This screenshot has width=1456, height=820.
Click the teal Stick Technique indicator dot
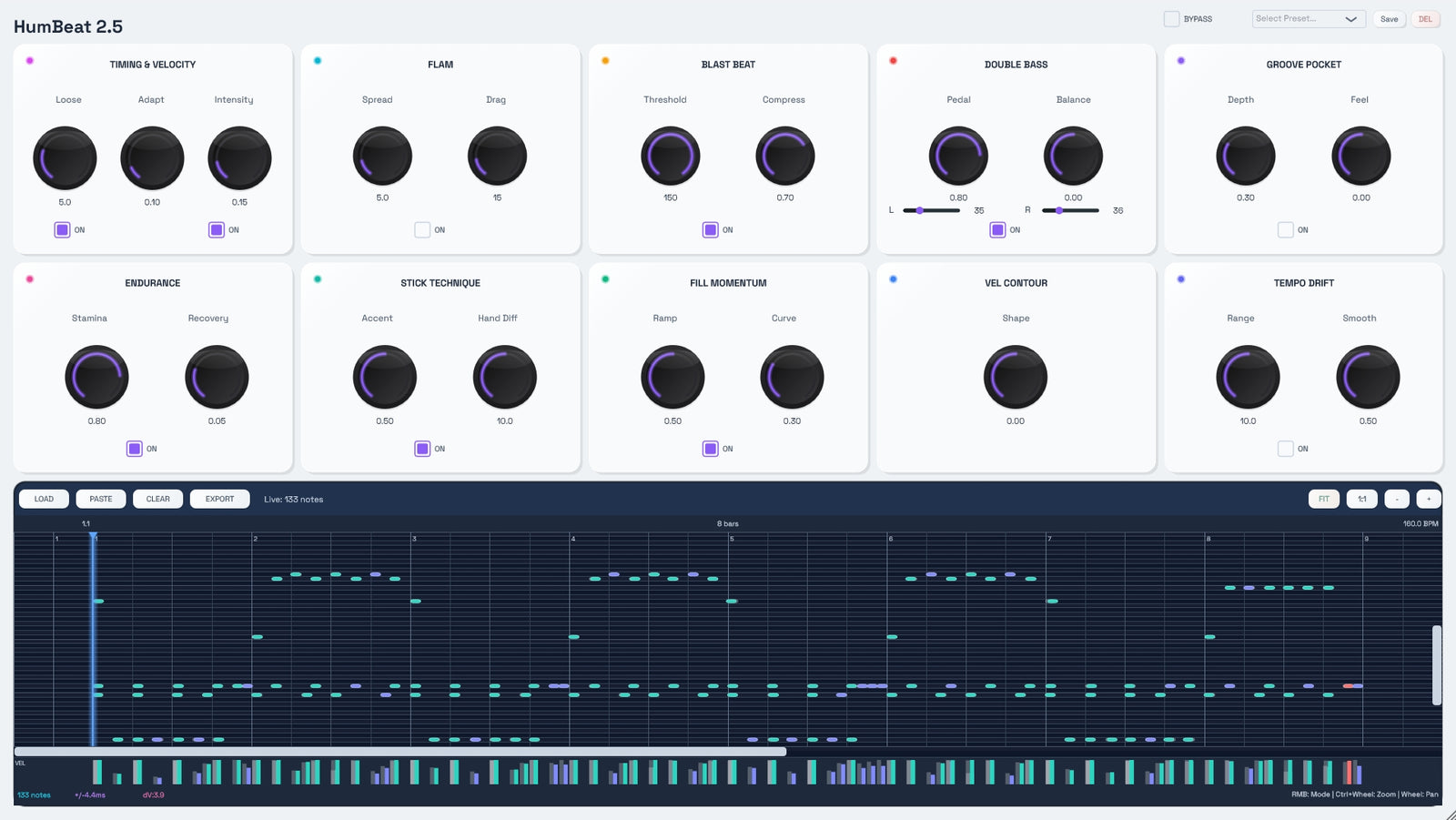point(318,279)
